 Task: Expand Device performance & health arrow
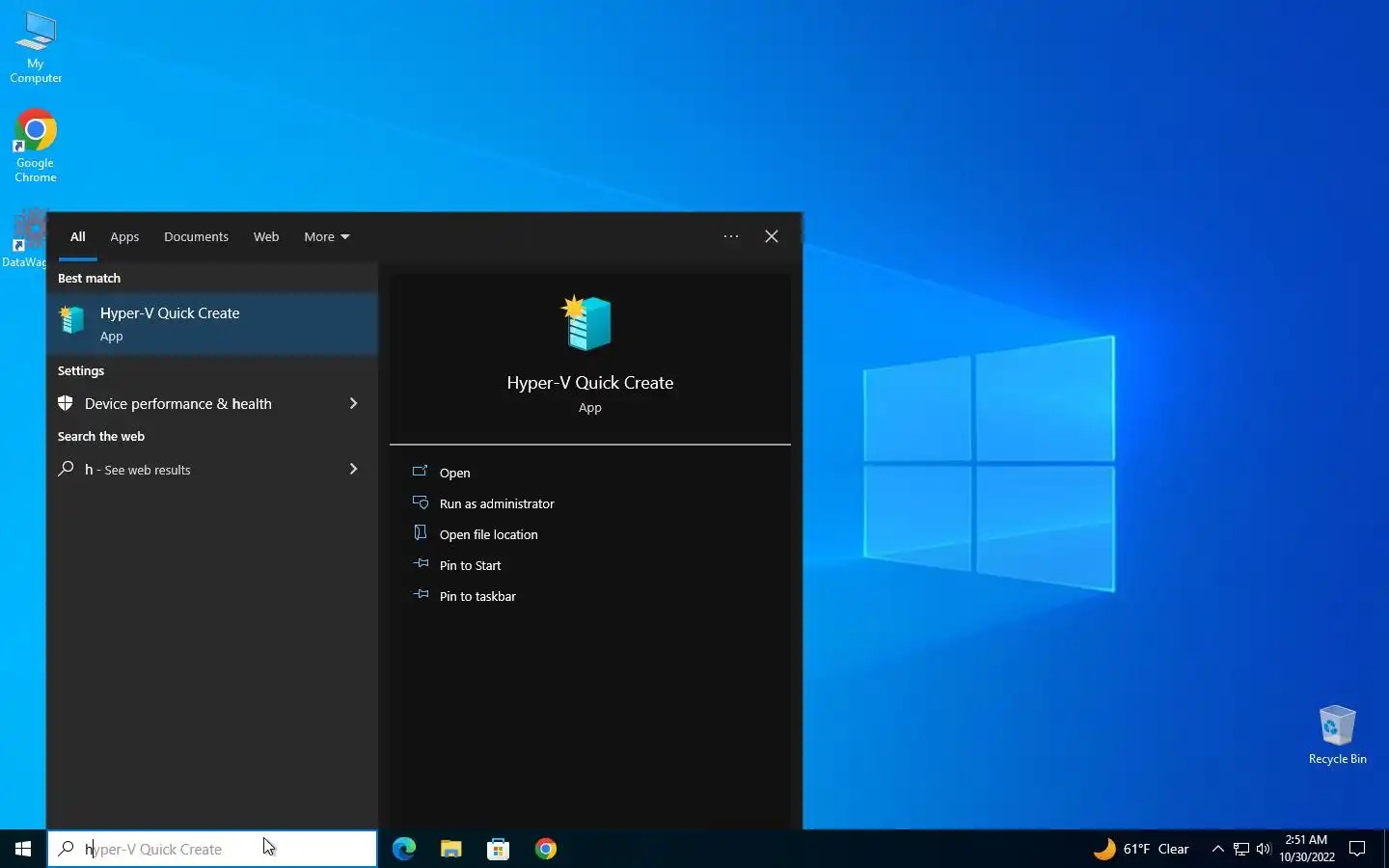point(353,403)
